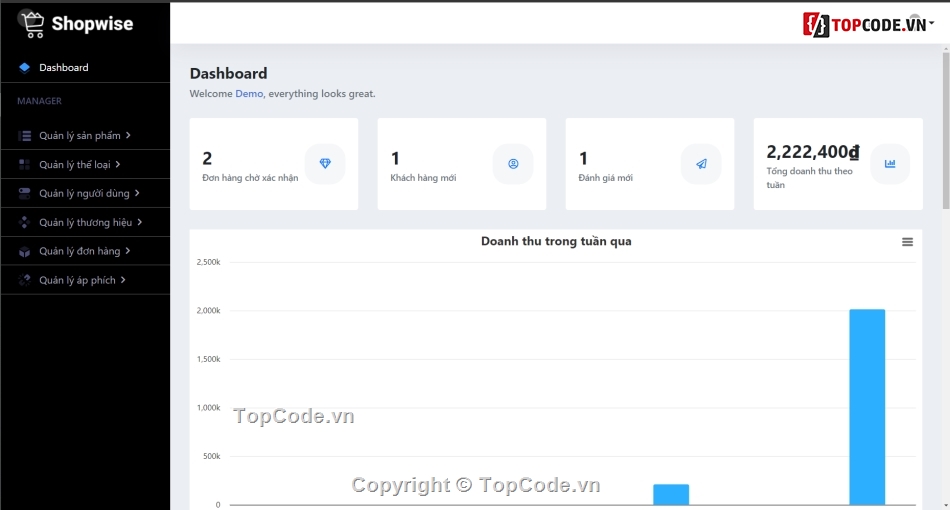Select Quản lý người dùng menu item
Image resolution: width=950 pixels, height=510 pixels.
pos(84,193)
